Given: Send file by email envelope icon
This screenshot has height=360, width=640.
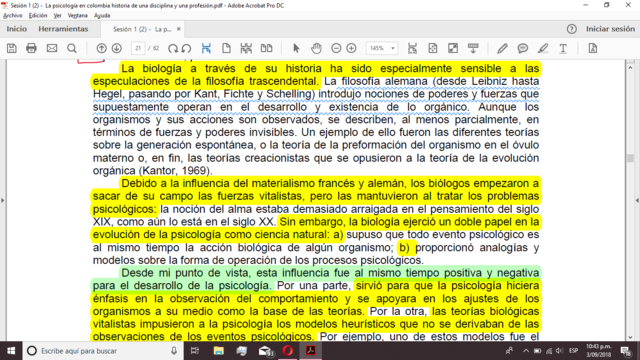Looking at the screenshot, I should pyautogui.click(x=52, y=48).
